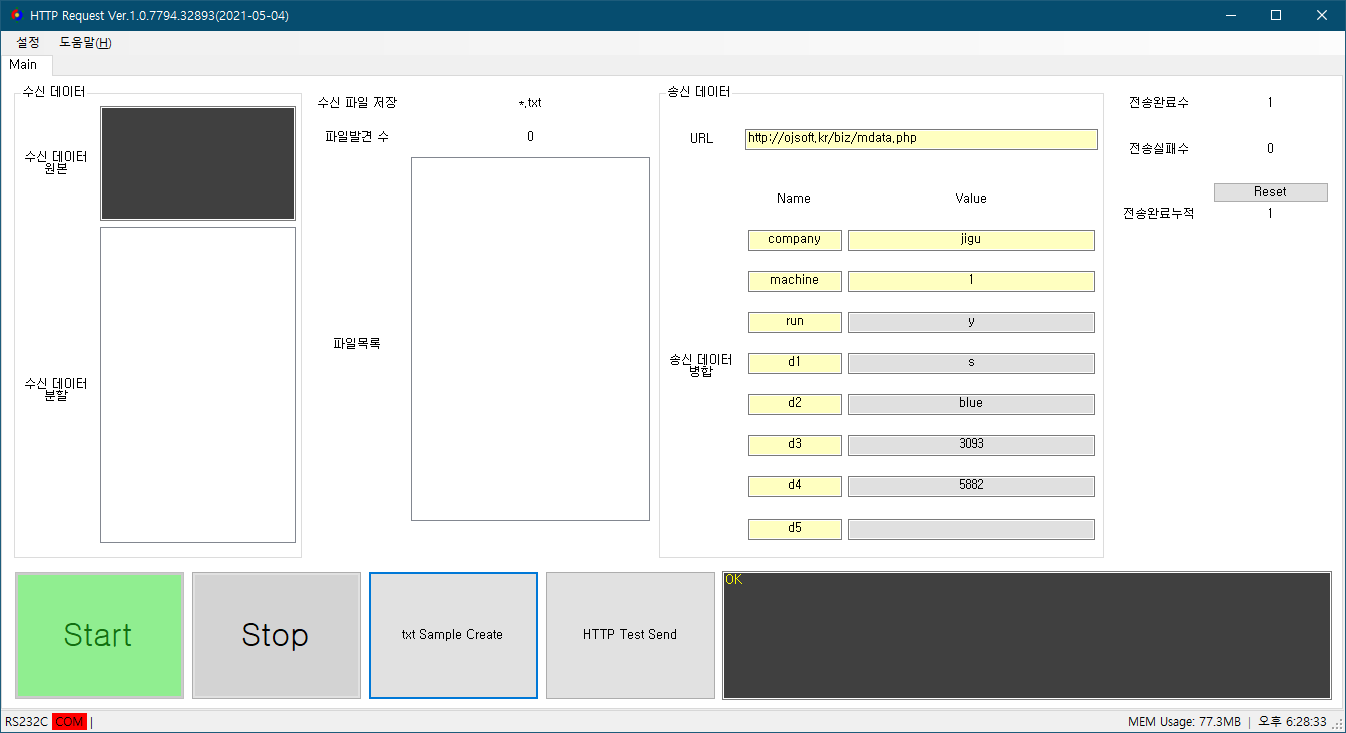
Task: Click the OK text in log area
Action: click(x=734, y=580)
